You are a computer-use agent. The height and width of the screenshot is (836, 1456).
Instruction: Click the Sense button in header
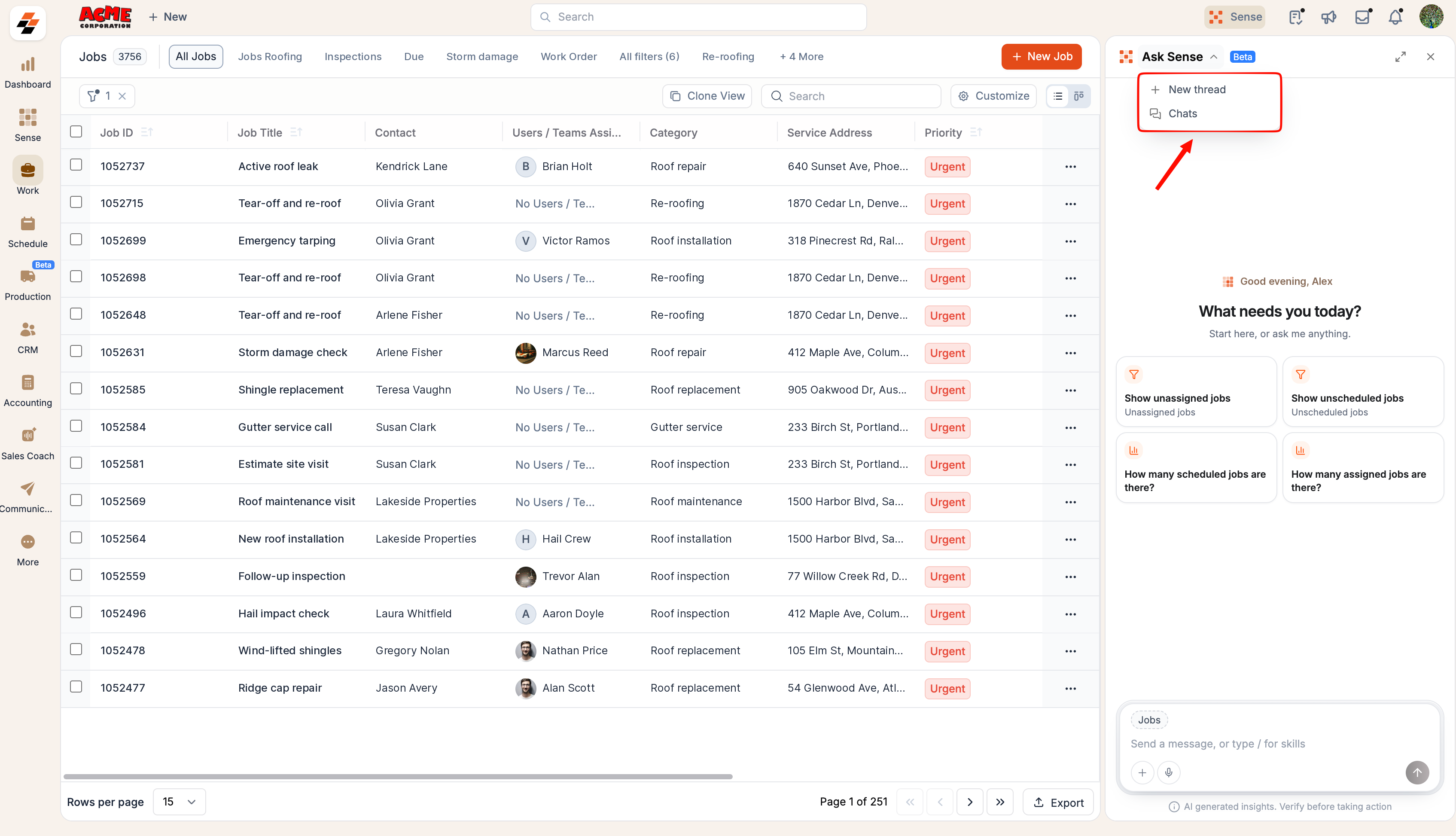point(1234,17)
